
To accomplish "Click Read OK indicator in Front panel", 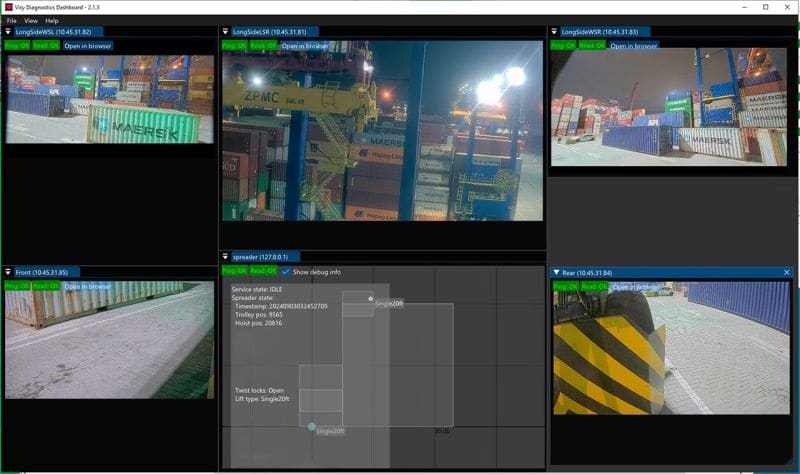I will point(46,287).
